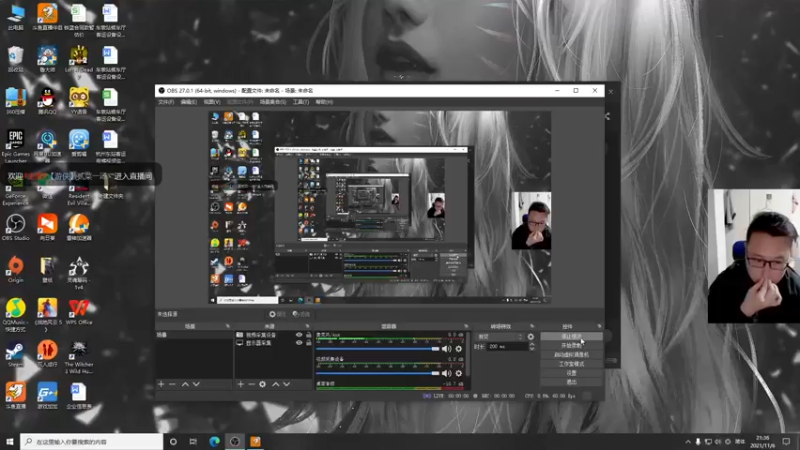Mute the 麦克风/Aux channel speaker icon
Viewport: 800px width, 450px height.
click(446, 349)
